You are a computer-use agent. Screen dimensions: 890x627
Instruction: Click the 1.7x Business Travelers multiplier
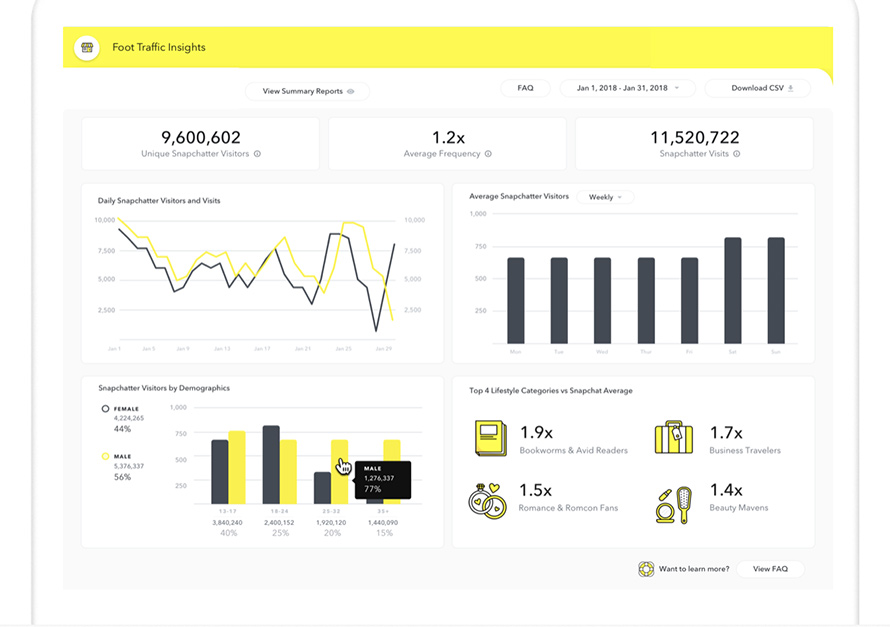[x=726, y=432]
